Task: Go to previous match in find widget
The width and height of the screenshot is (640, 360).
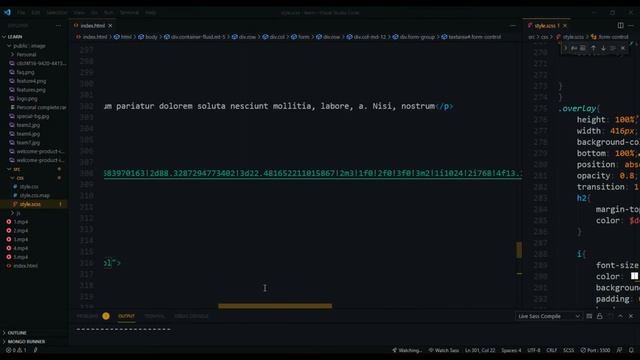Action: coord(593,48)
